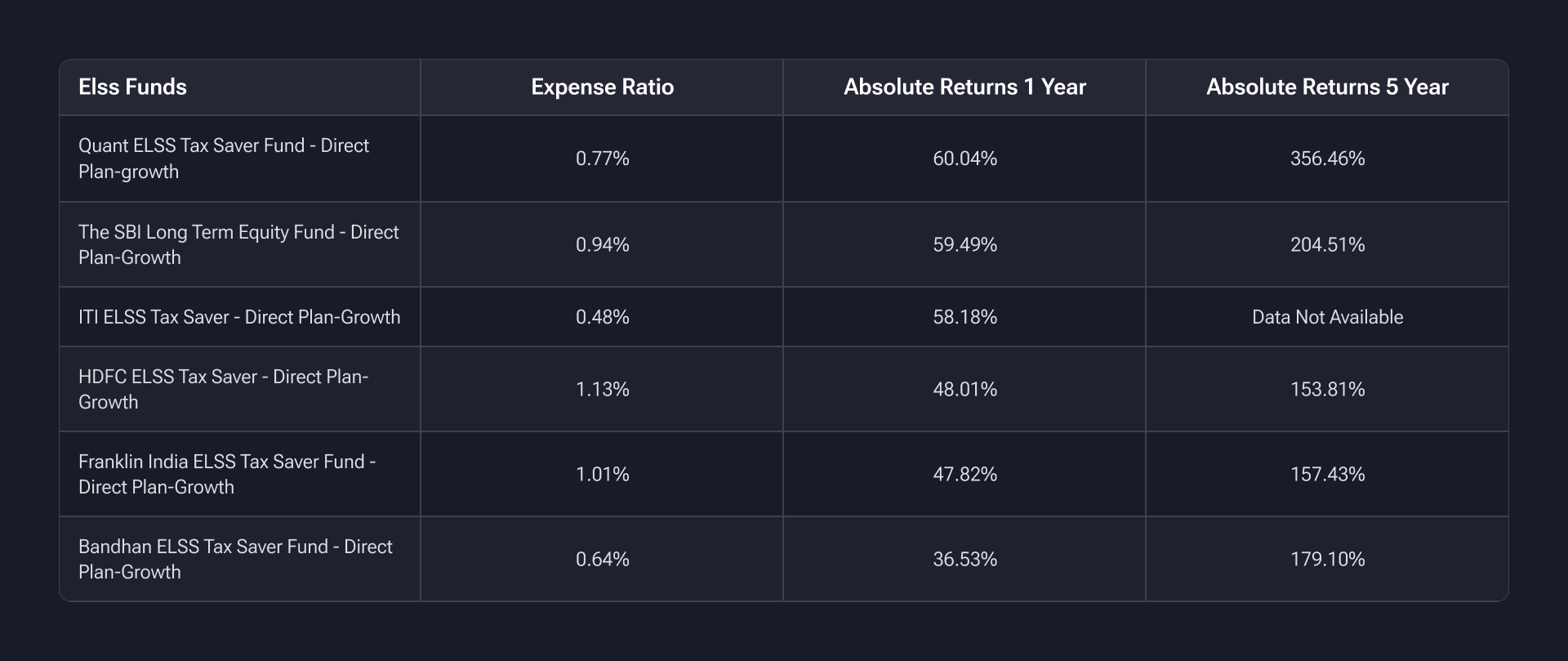This screenshot has width=1568, height=661.
Task: Select Absolute Returns 1 Year header
Action: coord(964,87)
